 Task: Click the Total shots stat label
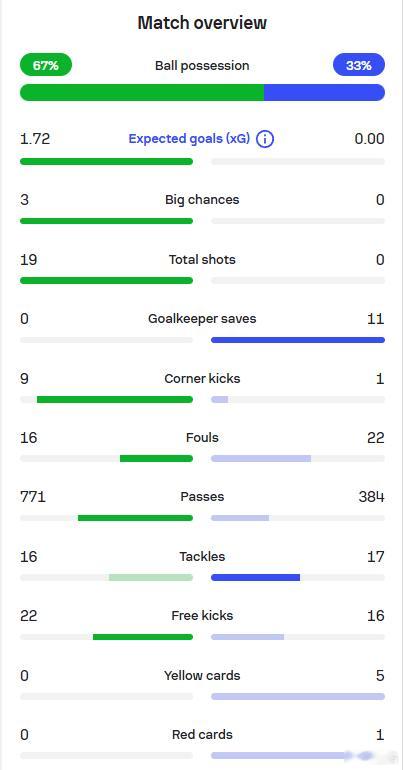click(202, 259)
